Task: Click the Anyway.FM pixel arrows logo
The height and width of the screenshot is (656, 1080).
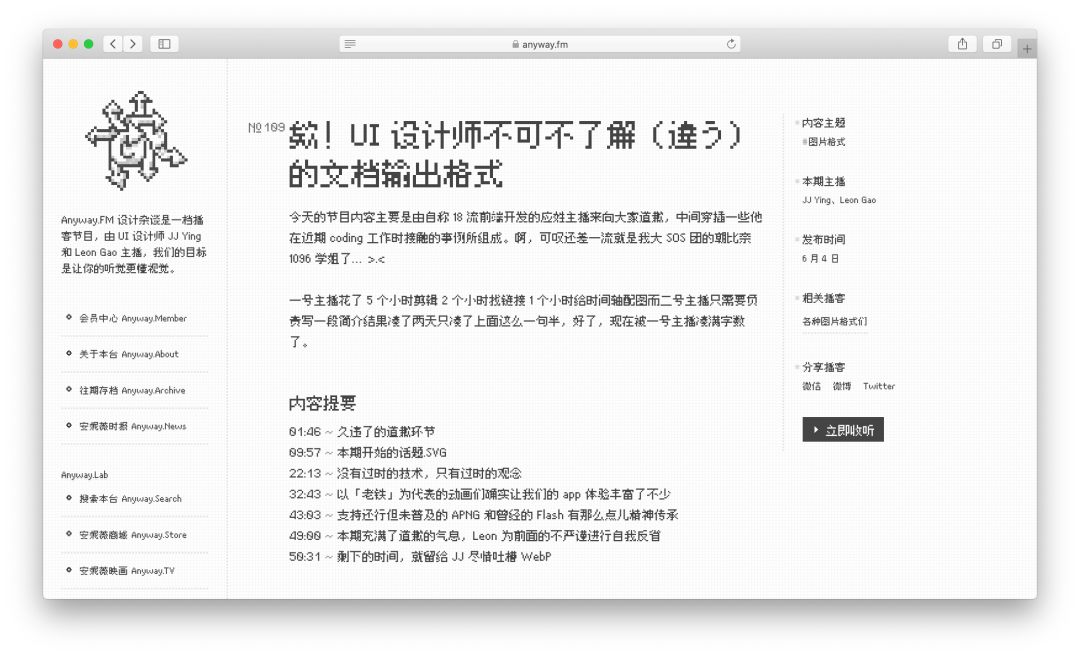Action: click(x=135, y=141)
